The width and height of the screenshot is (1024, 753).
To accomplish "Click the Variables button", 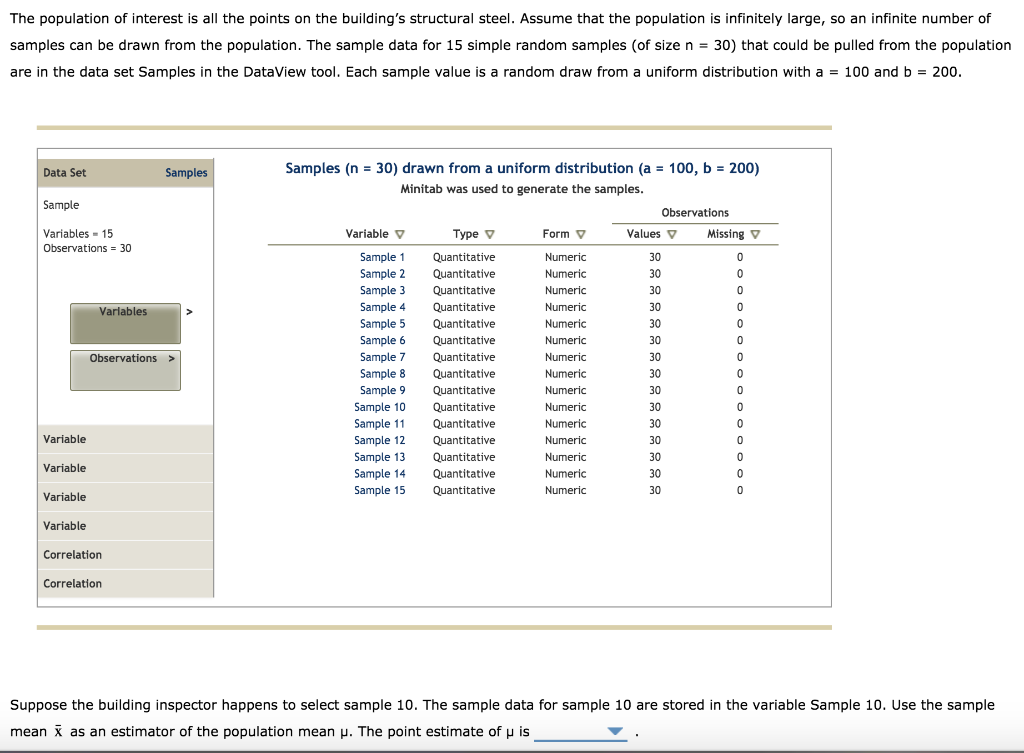I will click(125, 323).
